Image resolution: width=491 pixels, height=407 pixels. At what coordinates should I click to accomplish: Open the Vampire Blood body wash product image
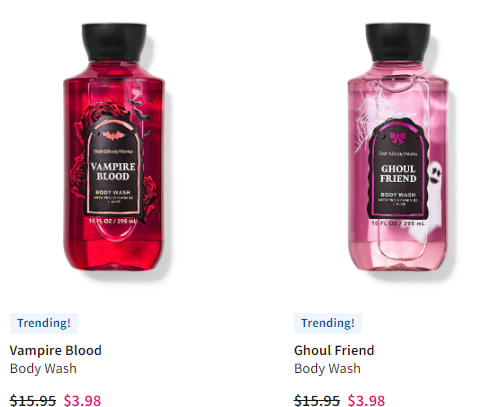point(114,147)
